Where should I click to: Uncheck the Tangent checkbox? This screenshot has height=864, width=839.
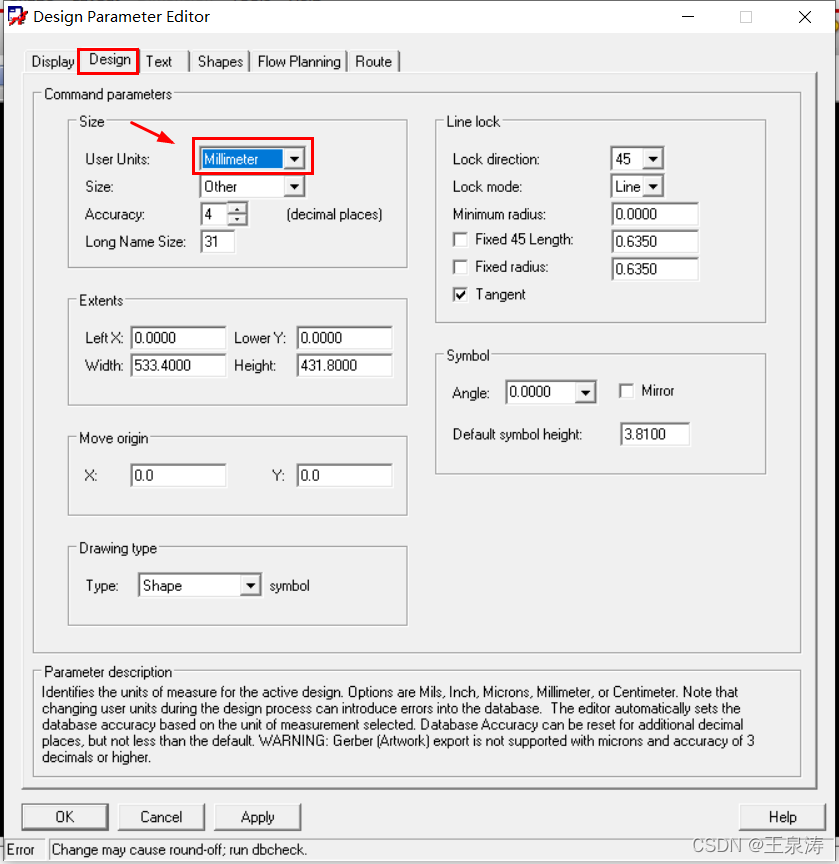pyautogui.click(x=460, y=295)
